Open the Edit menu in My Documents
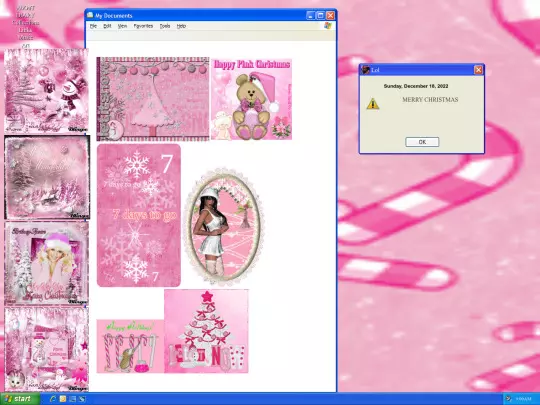 [107, 26]
